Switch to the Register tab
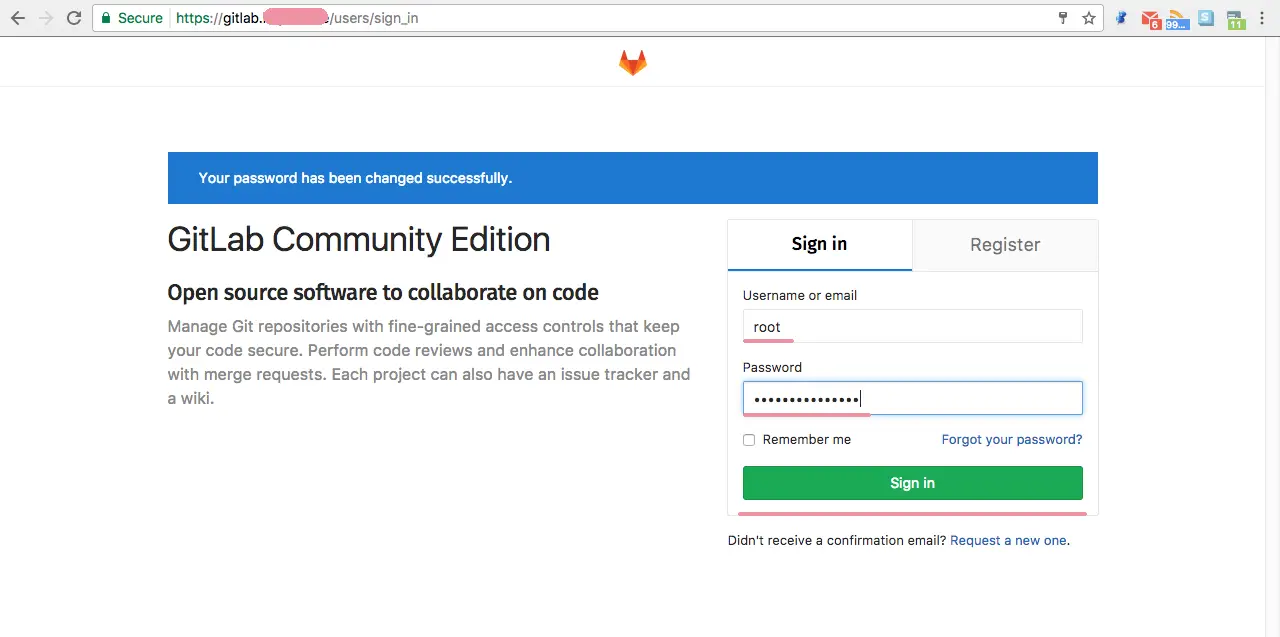Image resolution: width=1280 pixels, height=637 pixels. point(1005,245)
